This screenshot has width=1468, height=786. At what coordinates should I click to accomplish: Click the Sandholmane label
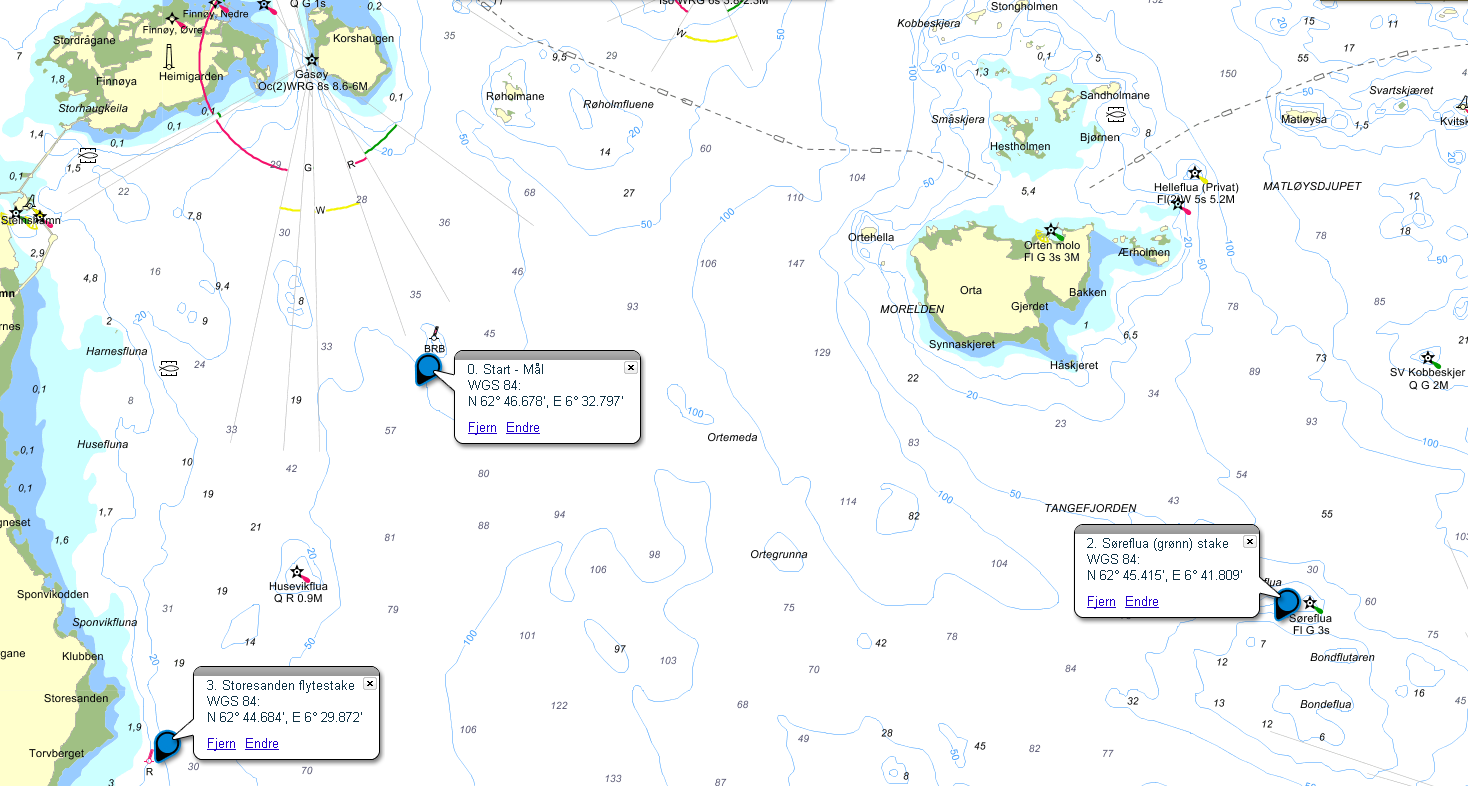tap(1115, 95)
